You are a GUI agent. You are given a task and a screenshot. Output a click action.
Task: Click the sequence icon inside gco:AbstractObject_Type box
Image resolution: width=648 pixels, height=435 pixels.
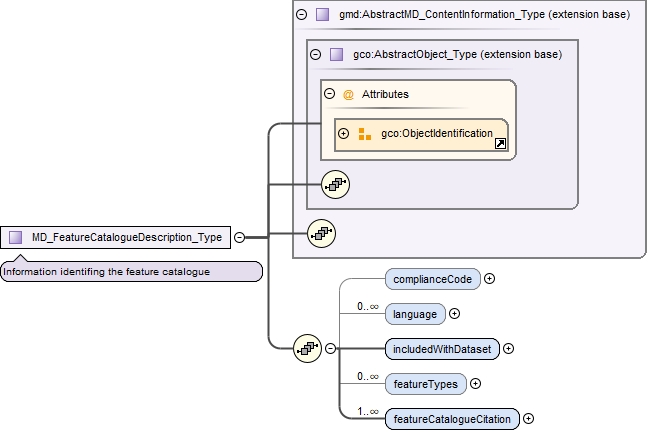pos(335,183)
